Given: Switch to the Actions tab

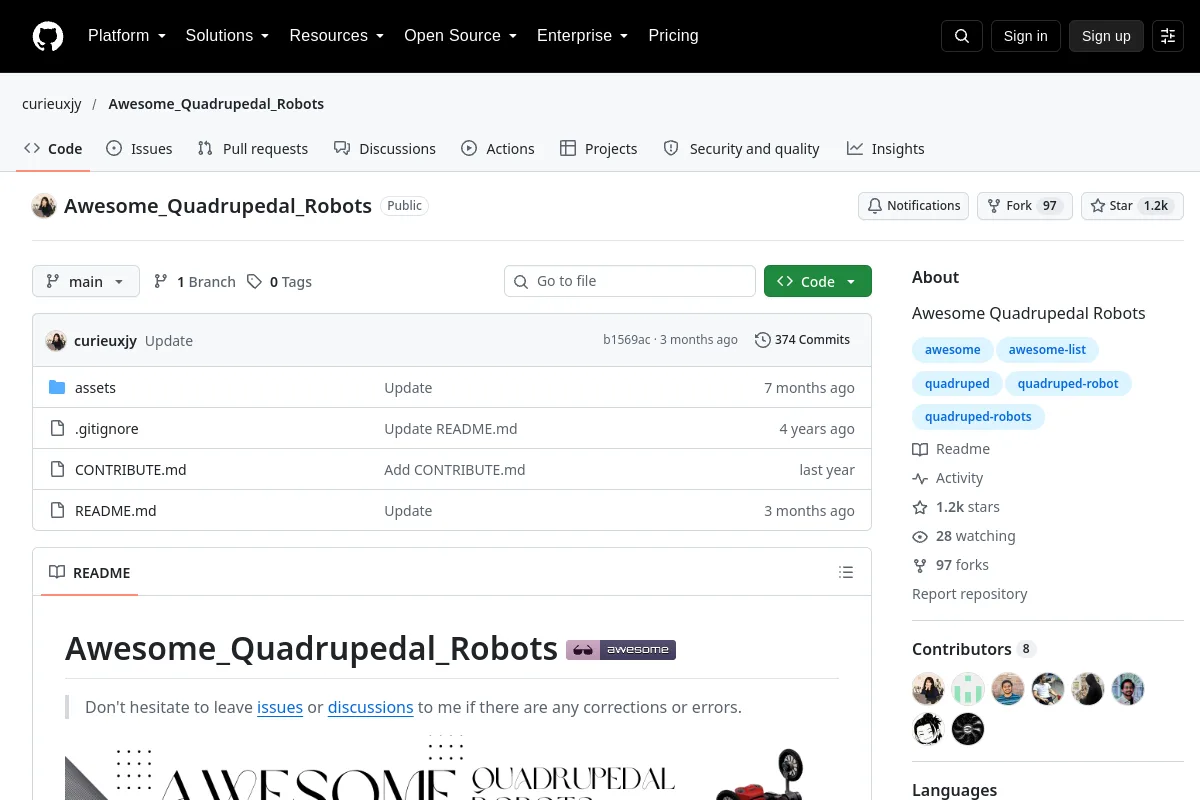Looking at the screenshot, I should tap(498, 149).
